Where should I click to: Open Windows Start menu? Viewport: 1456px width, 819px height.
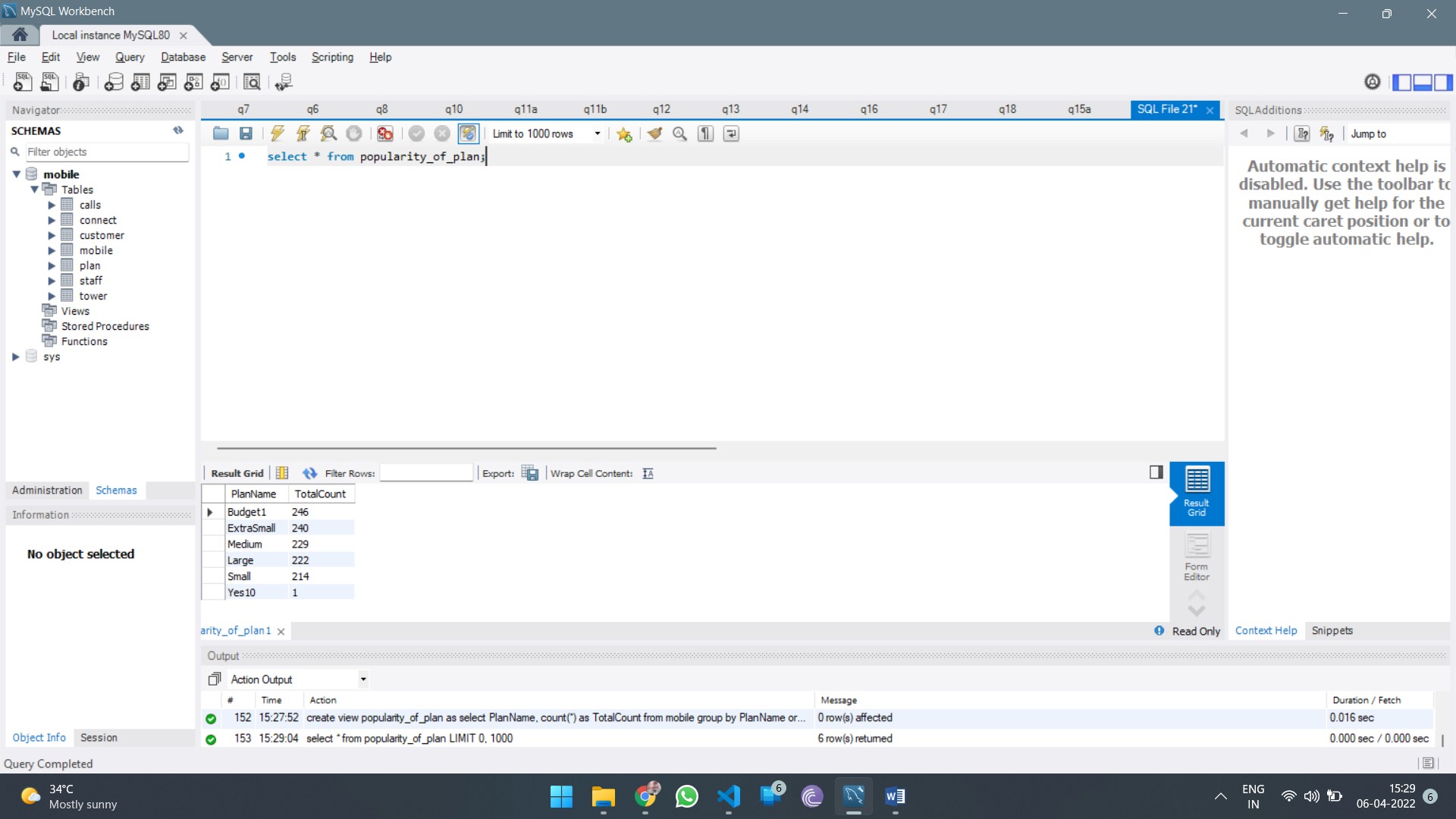coord(561,796)
